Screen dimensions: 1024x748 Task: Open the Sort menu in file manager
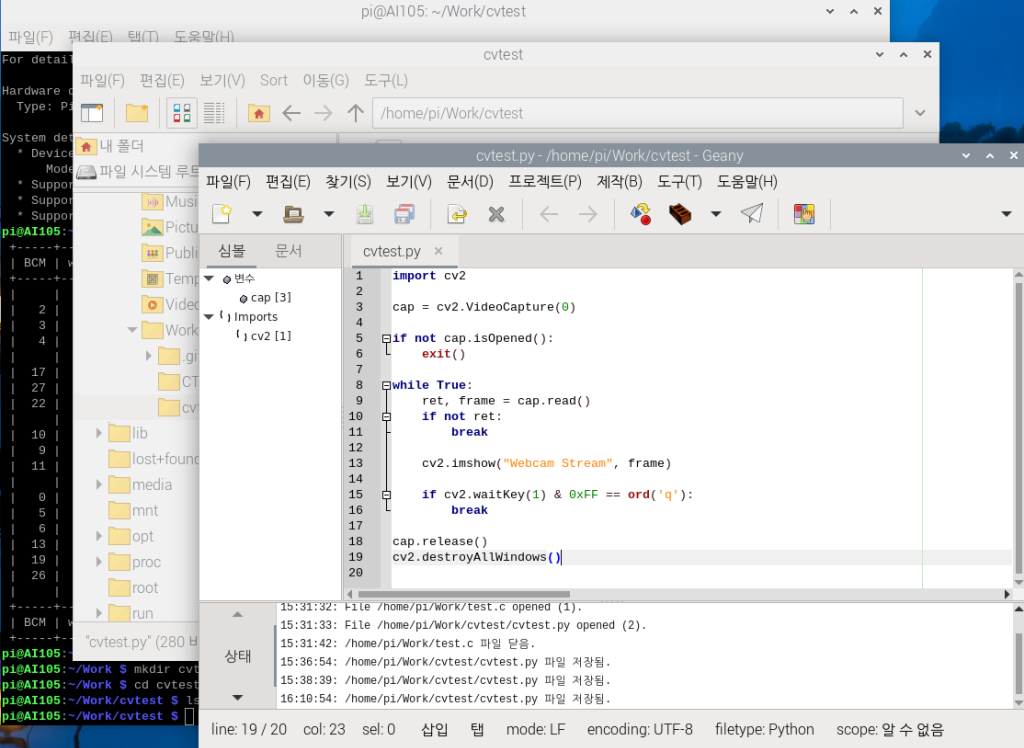(x=274, y=80)
